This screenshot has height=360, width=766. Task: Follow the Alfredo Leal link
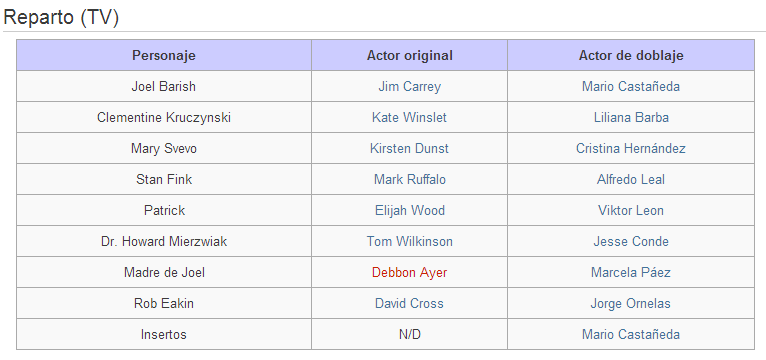click(x=631, y=179)
